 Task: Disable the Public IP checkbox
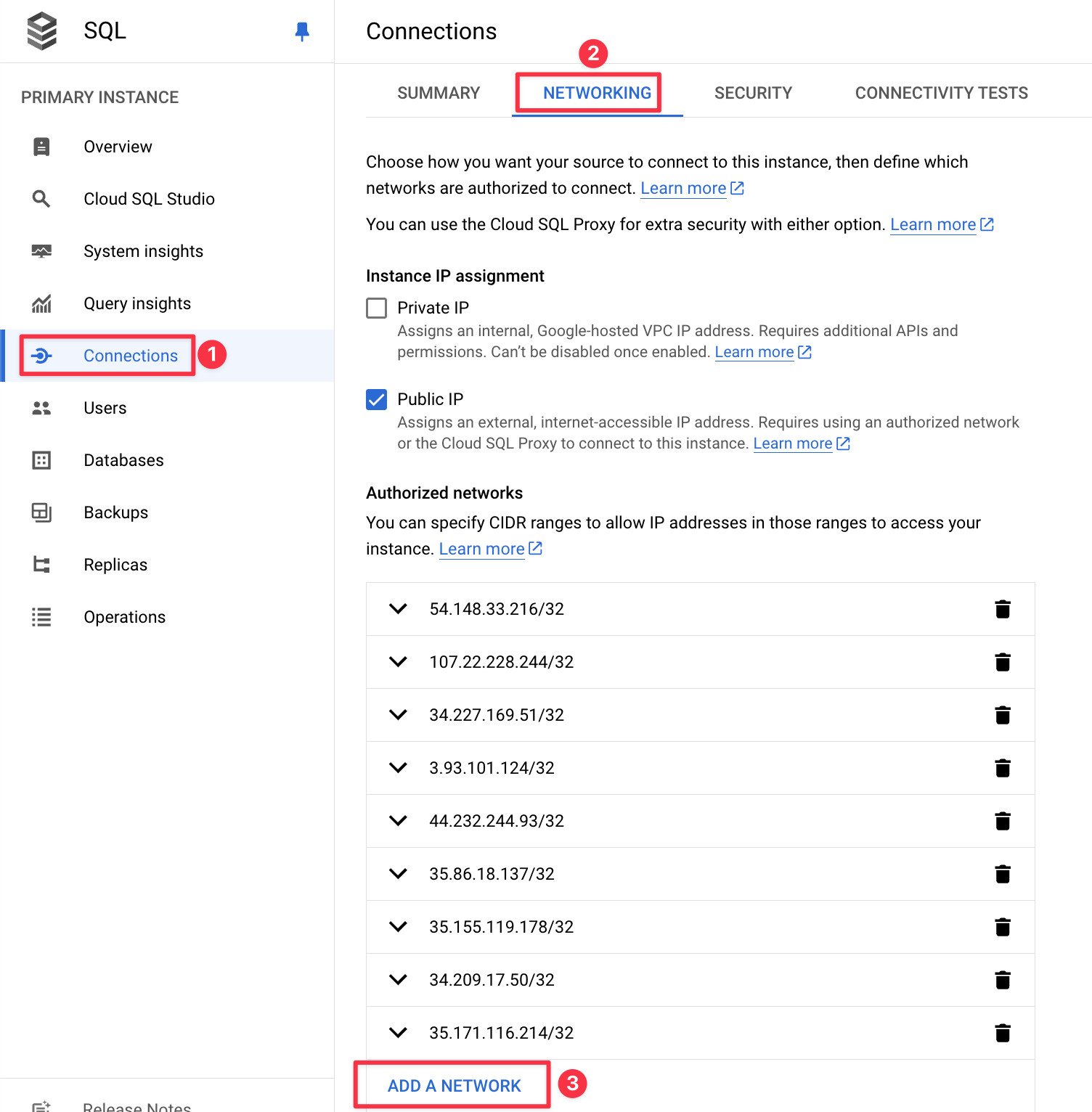point(376,398)
